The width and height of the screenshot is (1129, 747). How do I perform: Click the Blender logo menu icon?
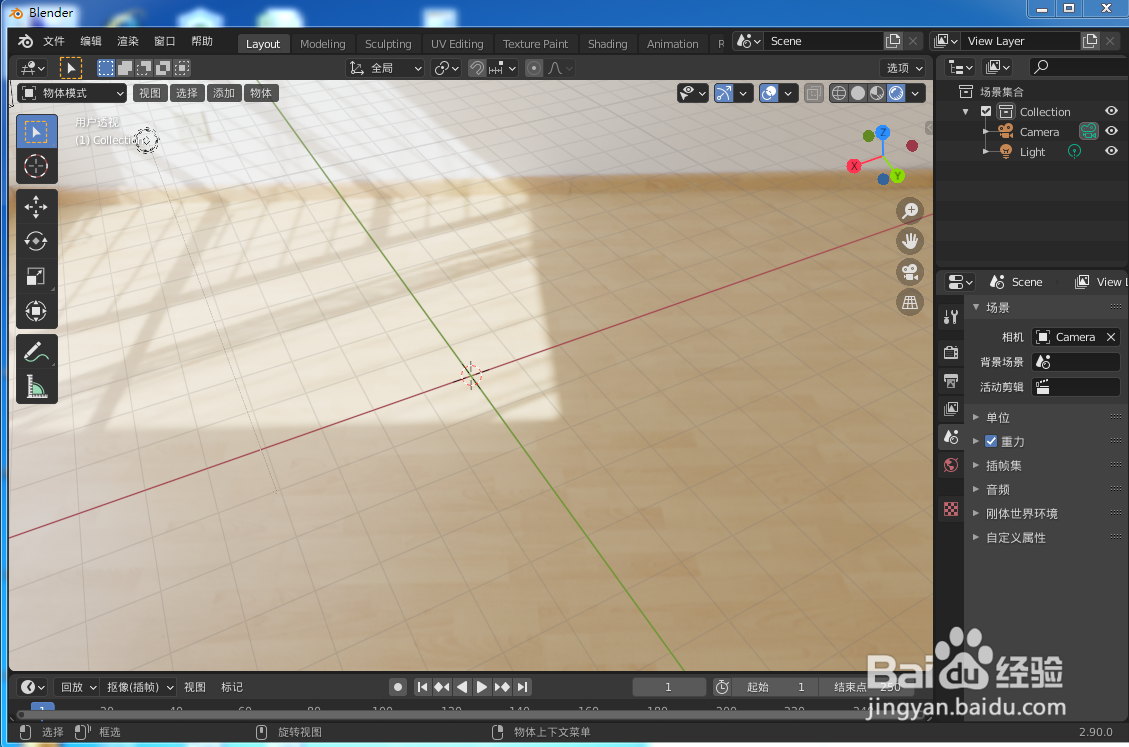[25, 42]
